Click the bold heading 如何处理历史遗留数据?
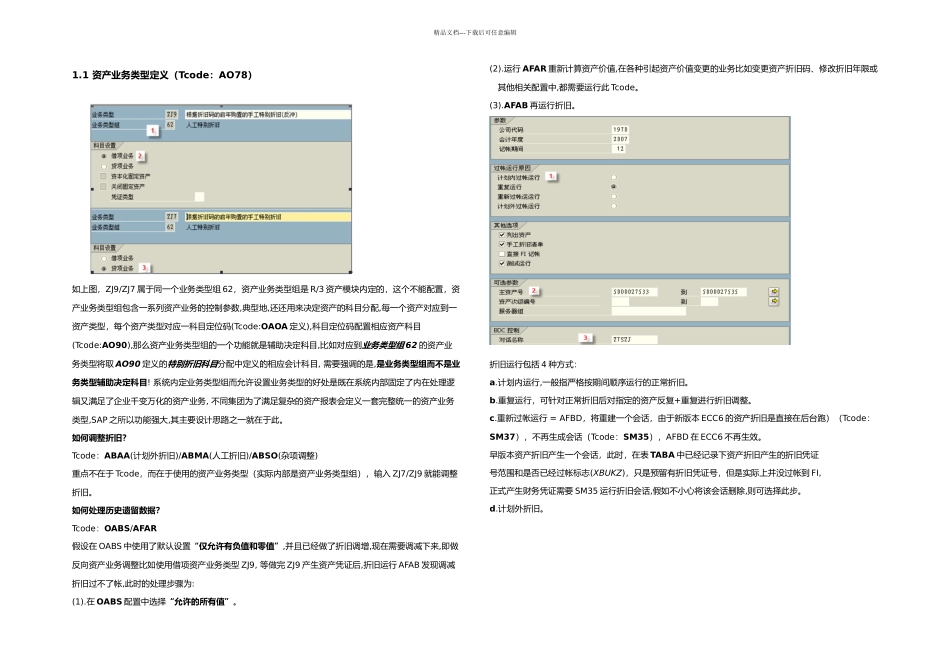 tap(116, 510)
